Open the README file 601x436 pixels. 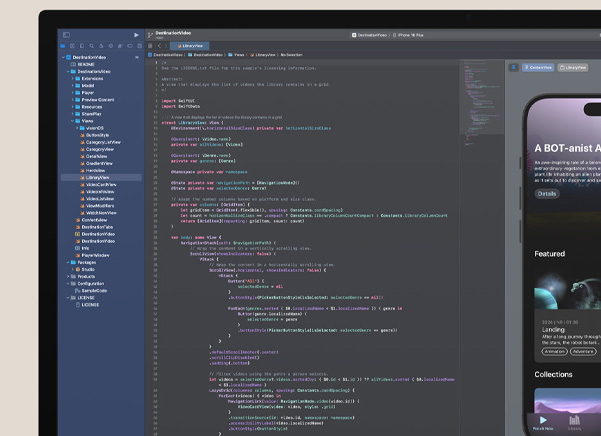click(82, 64)
